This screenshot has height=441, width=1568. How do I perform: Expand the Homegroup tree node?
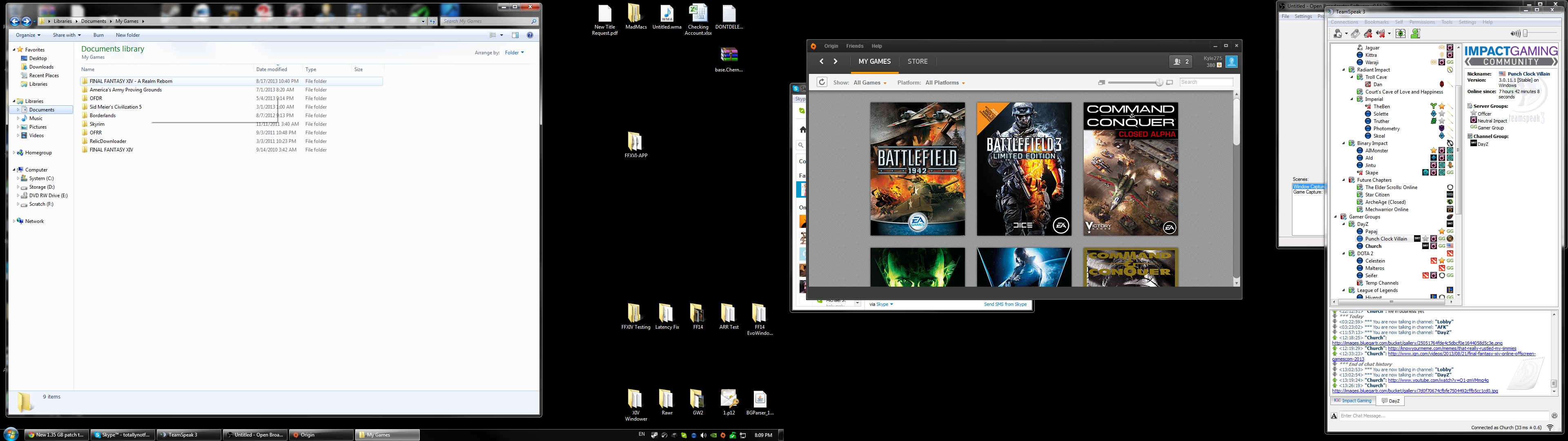point(13,152)
